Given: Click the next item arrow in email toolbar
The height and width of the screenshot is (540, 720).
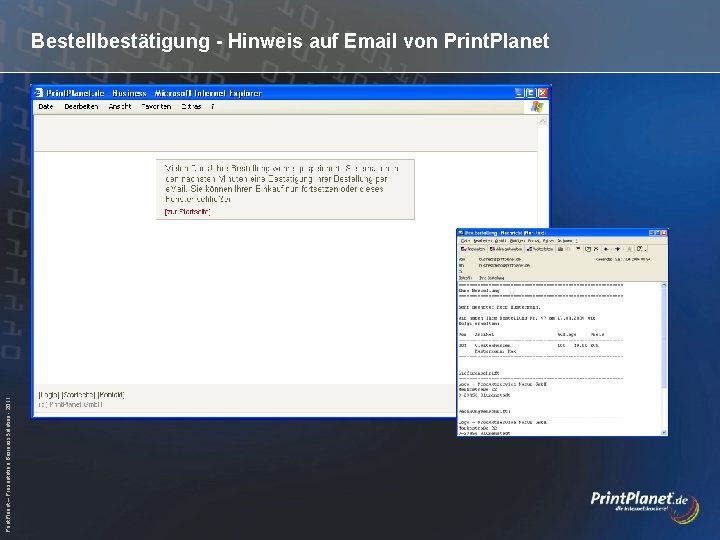Looking at the screenshot, I should click(618, 249).
